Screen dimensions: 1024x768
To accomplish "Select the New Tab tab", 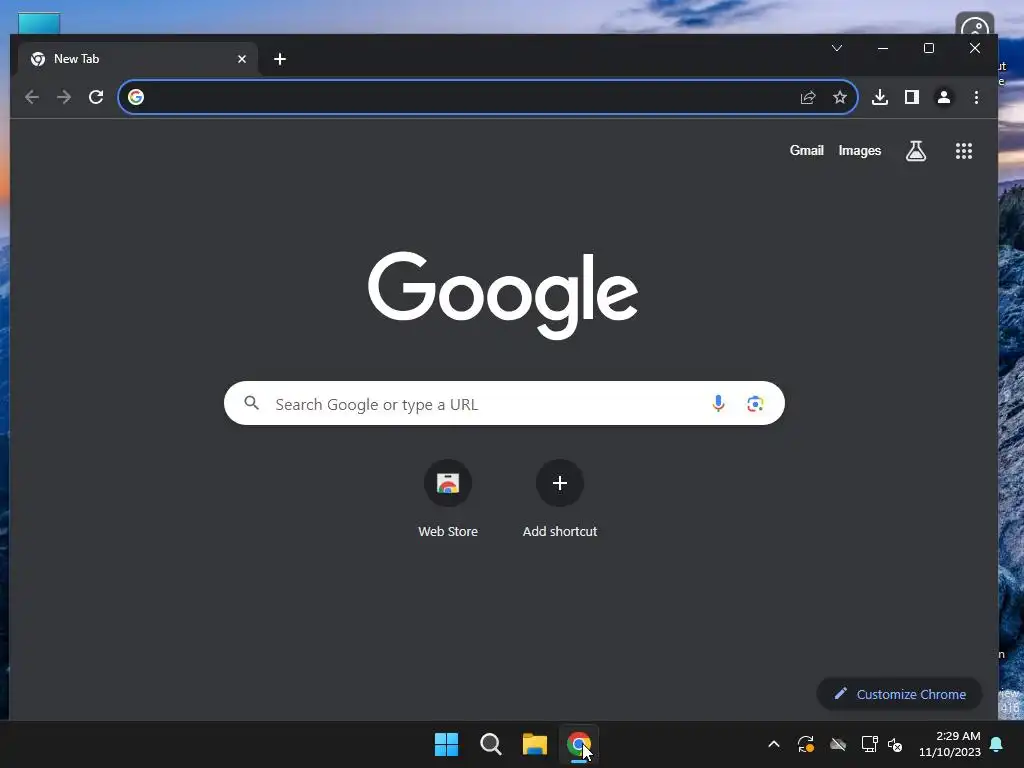I will tap(138, 59).
